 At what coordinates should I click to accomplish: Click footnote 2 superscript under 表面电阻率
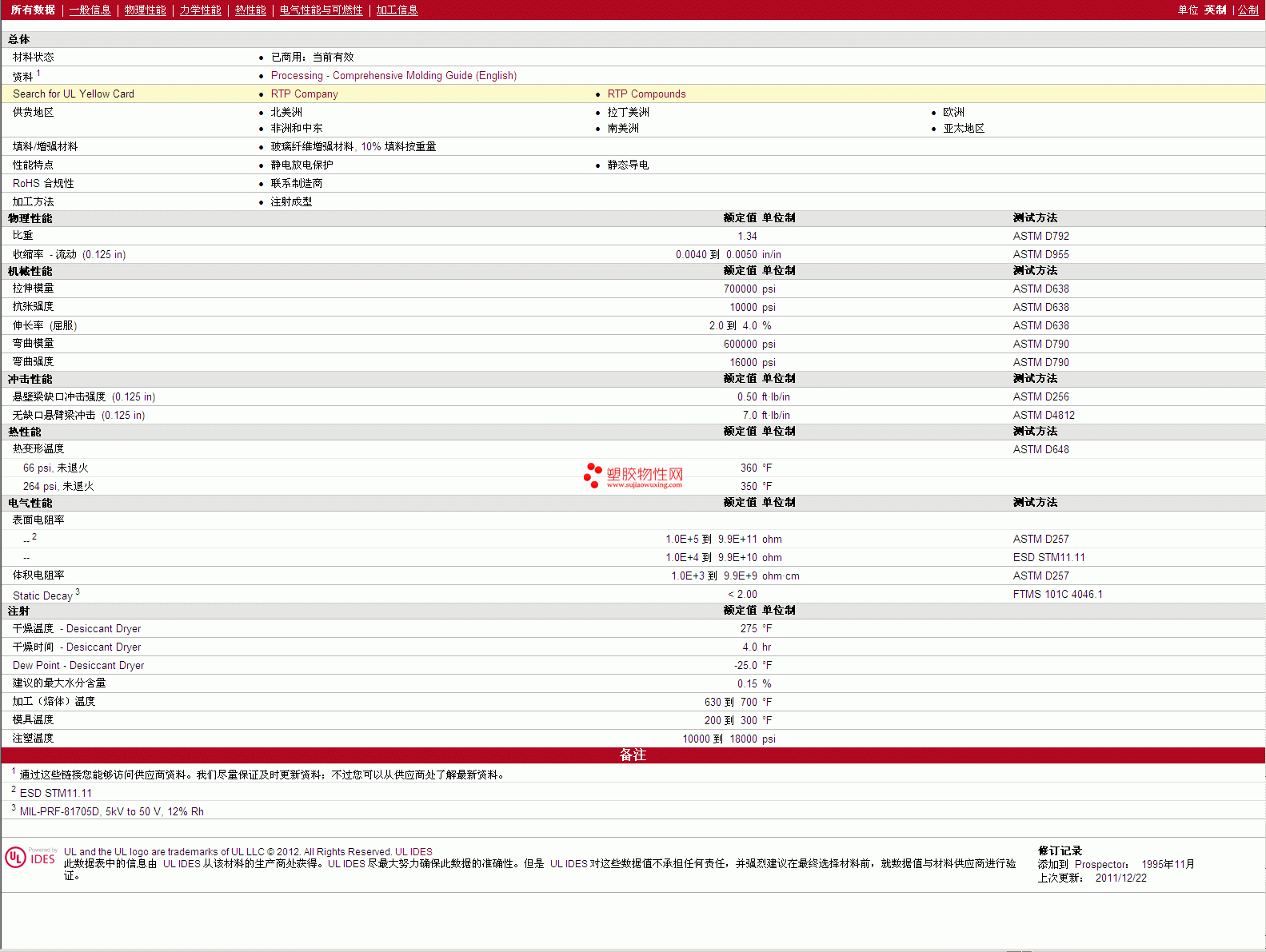34,536
